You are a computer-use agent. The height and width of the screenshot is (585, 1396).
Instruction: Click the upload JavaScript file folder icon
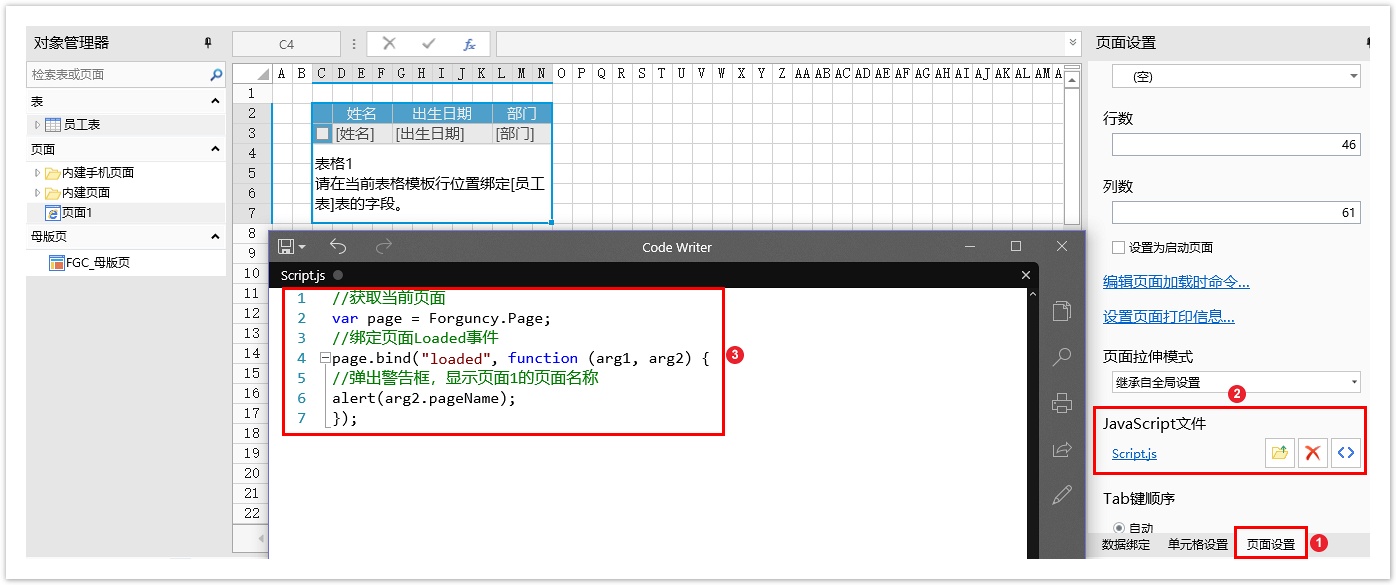[x=1279, y=453]
